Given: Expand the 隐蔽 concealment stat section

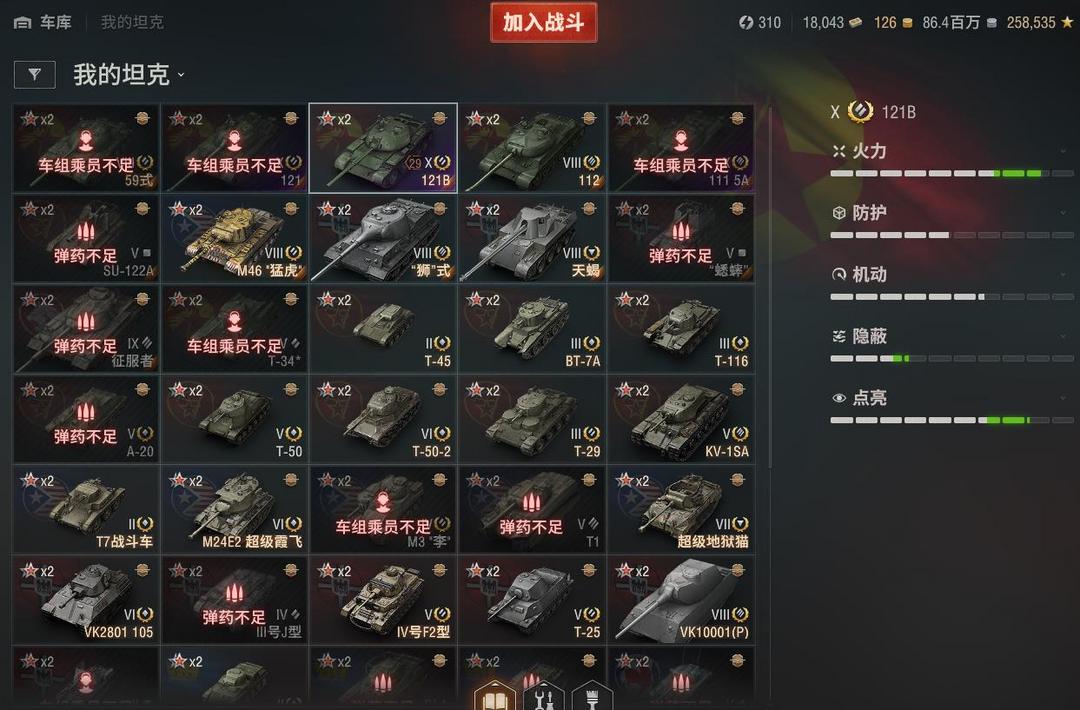Looking at the screenshot, I should pyautogui.click(x=951, y=336).
